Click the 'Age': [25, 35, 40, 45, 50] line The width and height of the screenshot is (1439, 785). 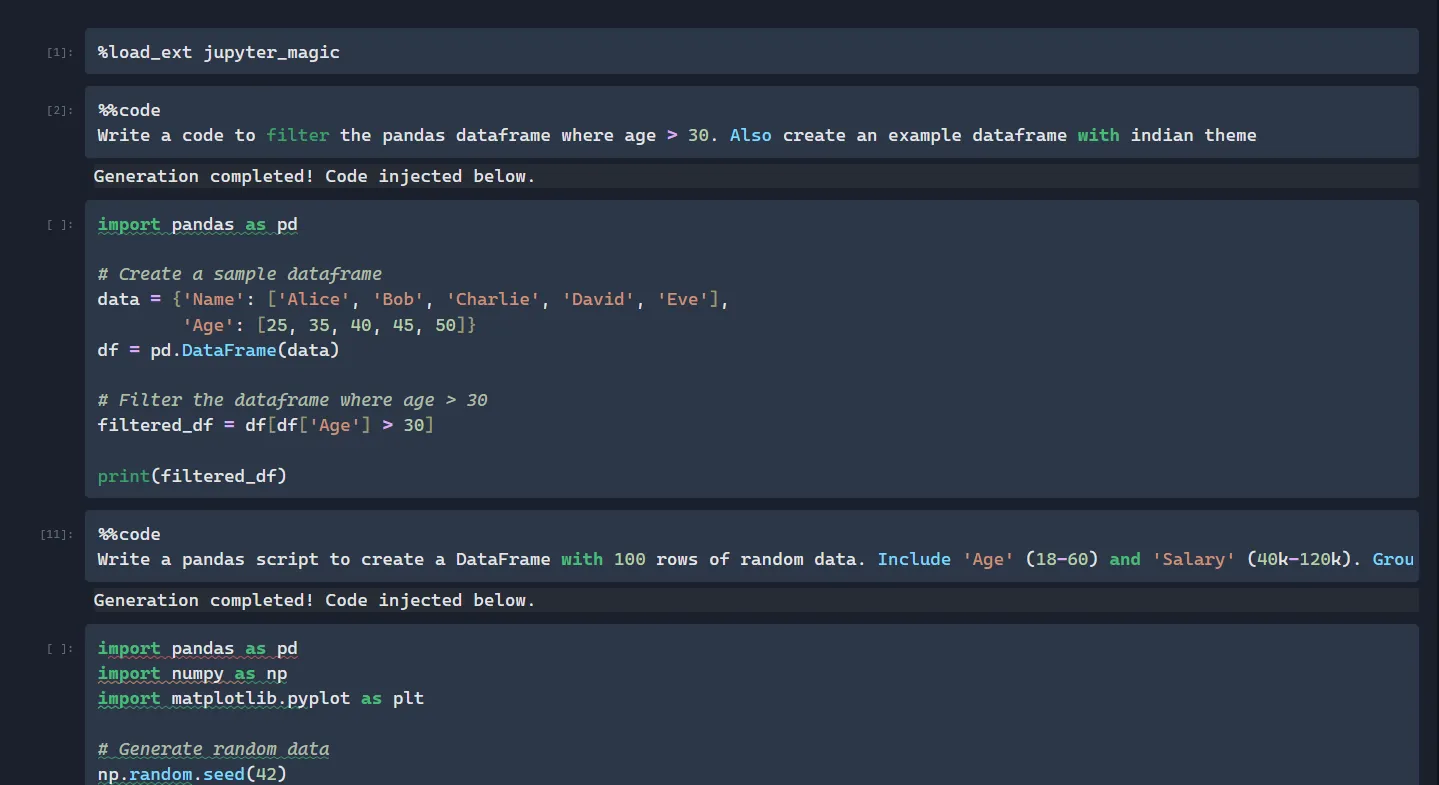coord(329,325)
